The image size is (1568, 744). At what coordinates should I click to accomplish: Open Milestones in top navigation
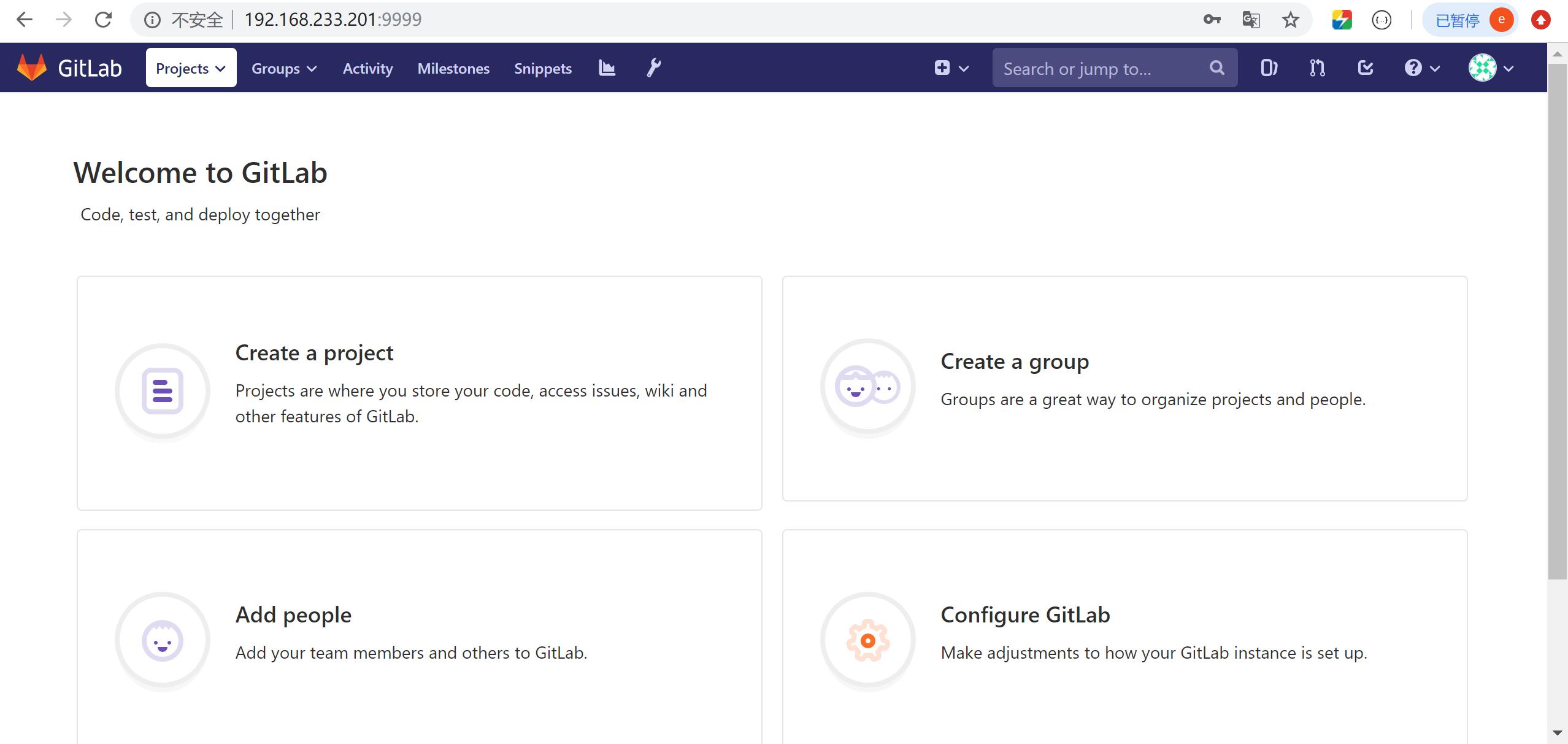(x=453, y=68)
